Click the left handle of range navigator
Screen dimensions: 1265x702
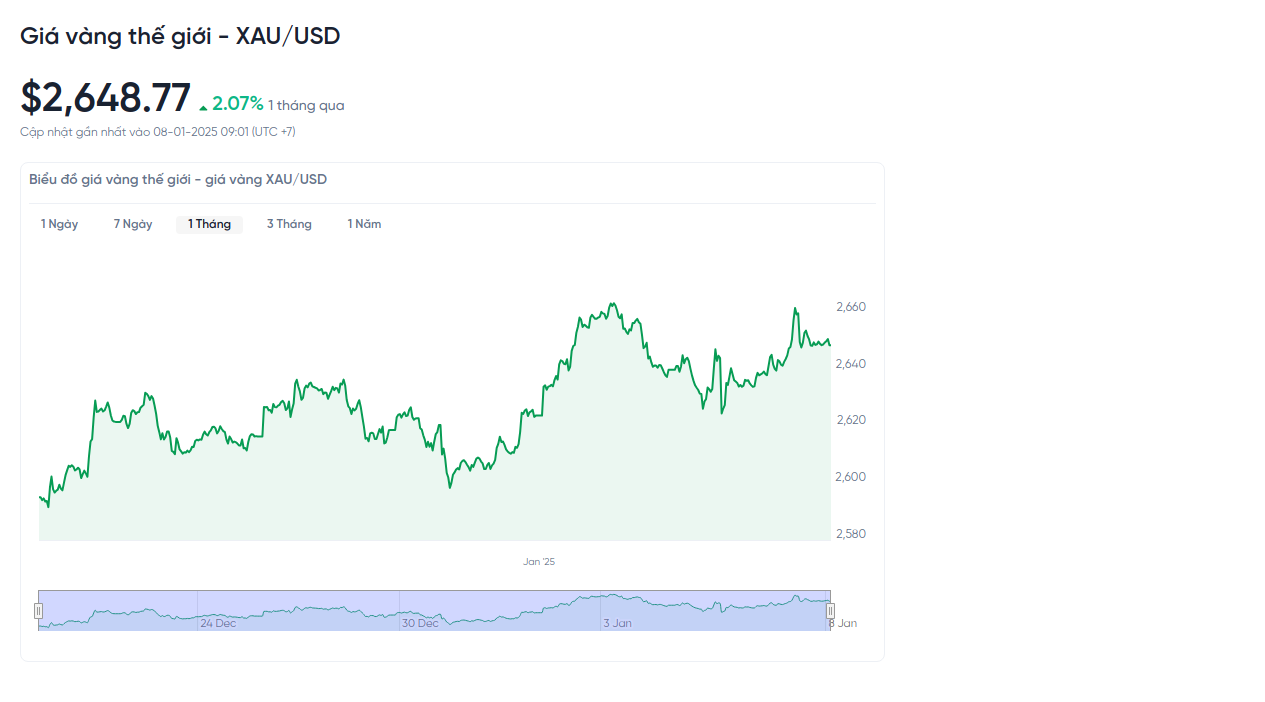click(x=39, y=611)
